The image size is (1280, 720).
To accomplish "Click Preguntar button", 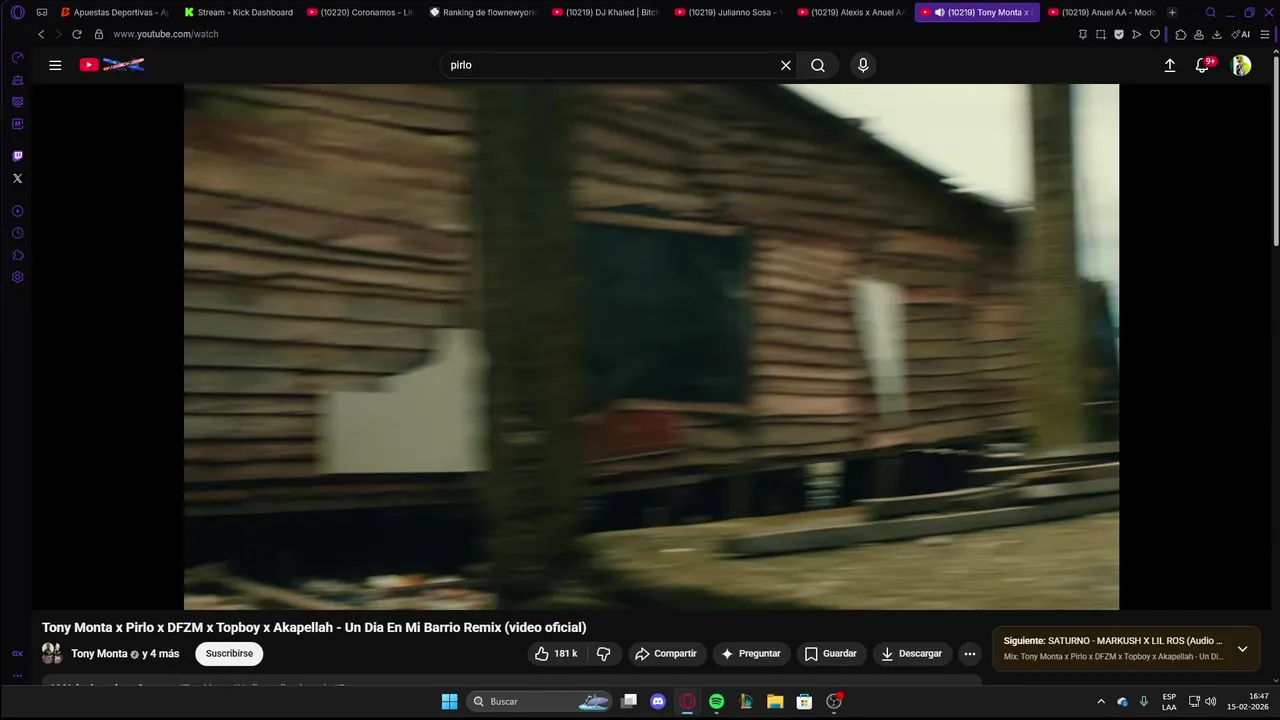I will click(x=751, y=654).
